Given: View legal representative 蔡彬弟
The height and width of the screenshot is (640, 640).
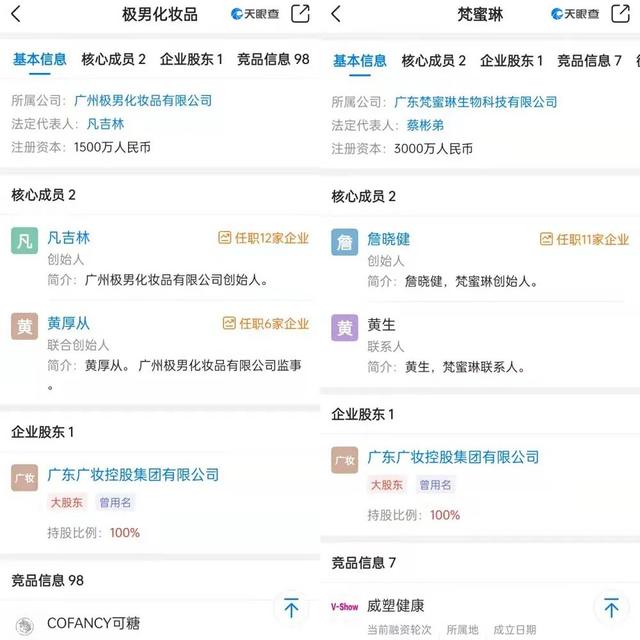Looking at the screenshot, I should coord(425,125).
